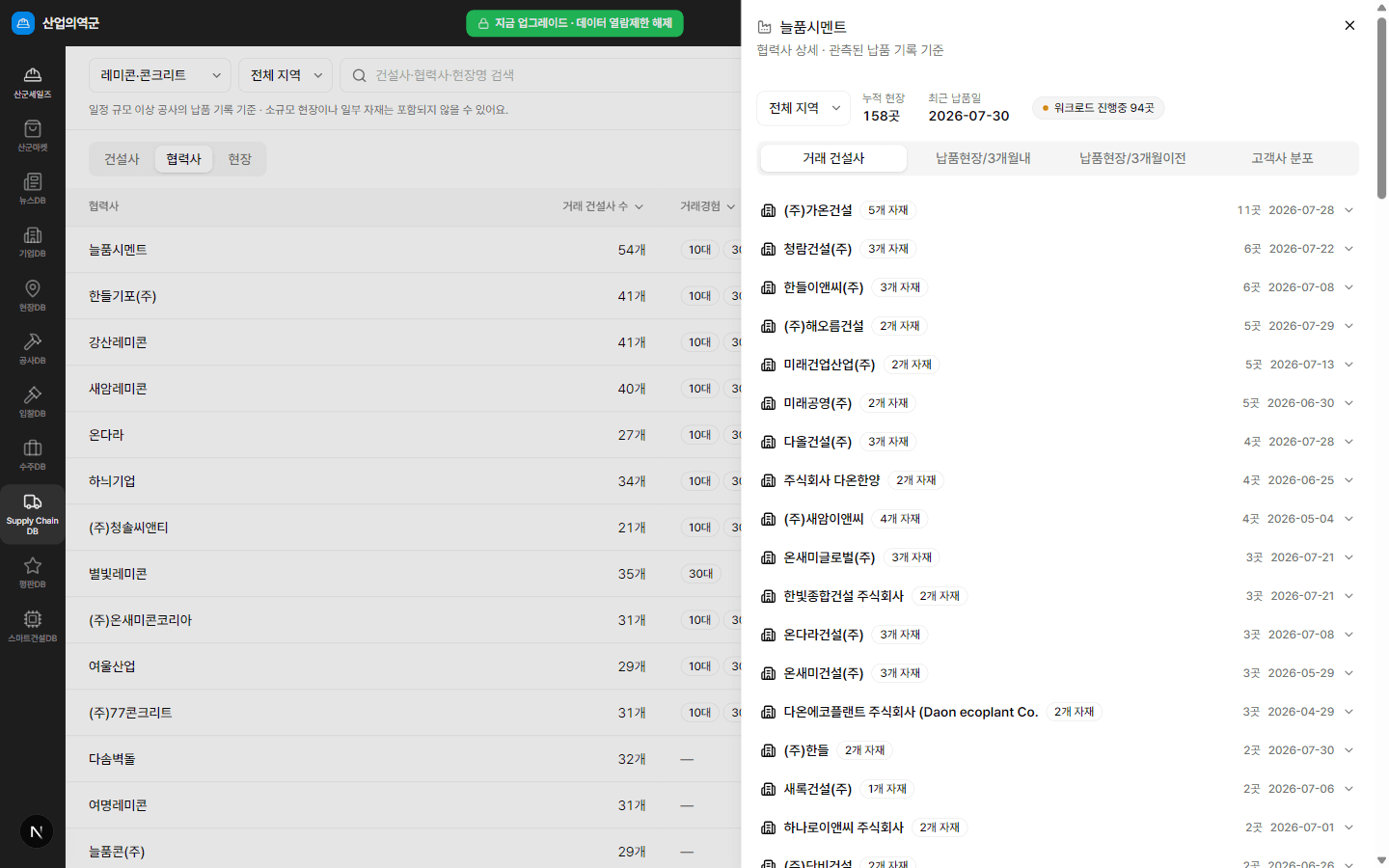Open the 강산레미콘 partner row
1389x868 pixels.
403,342
